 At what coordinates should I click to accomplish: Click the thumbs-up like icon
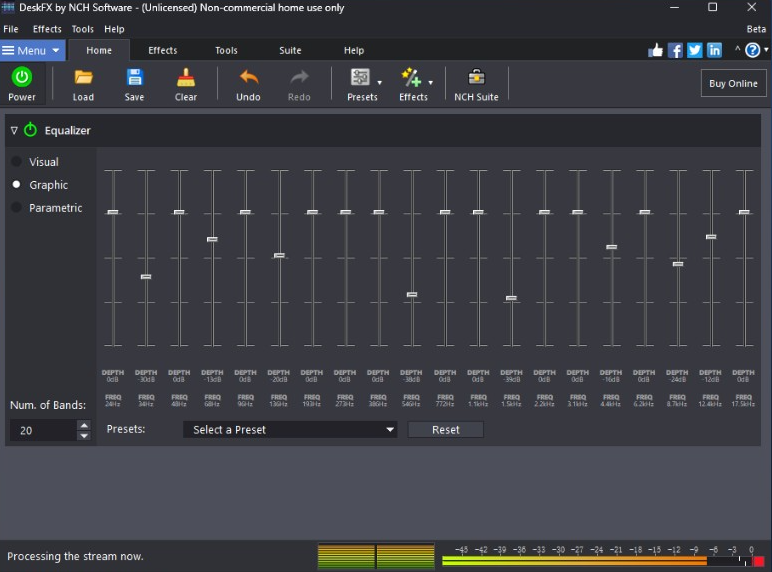pyautogui.click(x=656, y=50)
